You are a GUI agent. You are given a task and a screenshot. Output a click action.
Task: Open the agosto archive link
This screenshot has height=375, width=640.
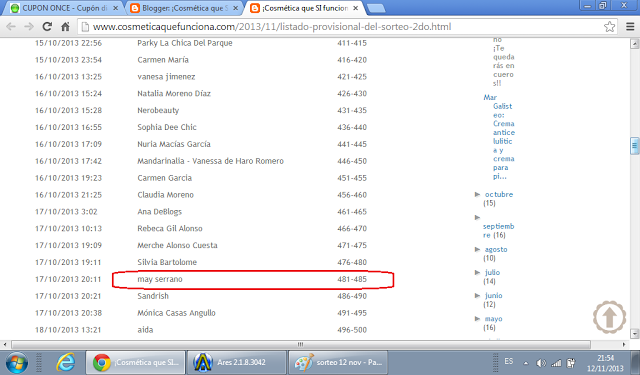coord(496,249)
